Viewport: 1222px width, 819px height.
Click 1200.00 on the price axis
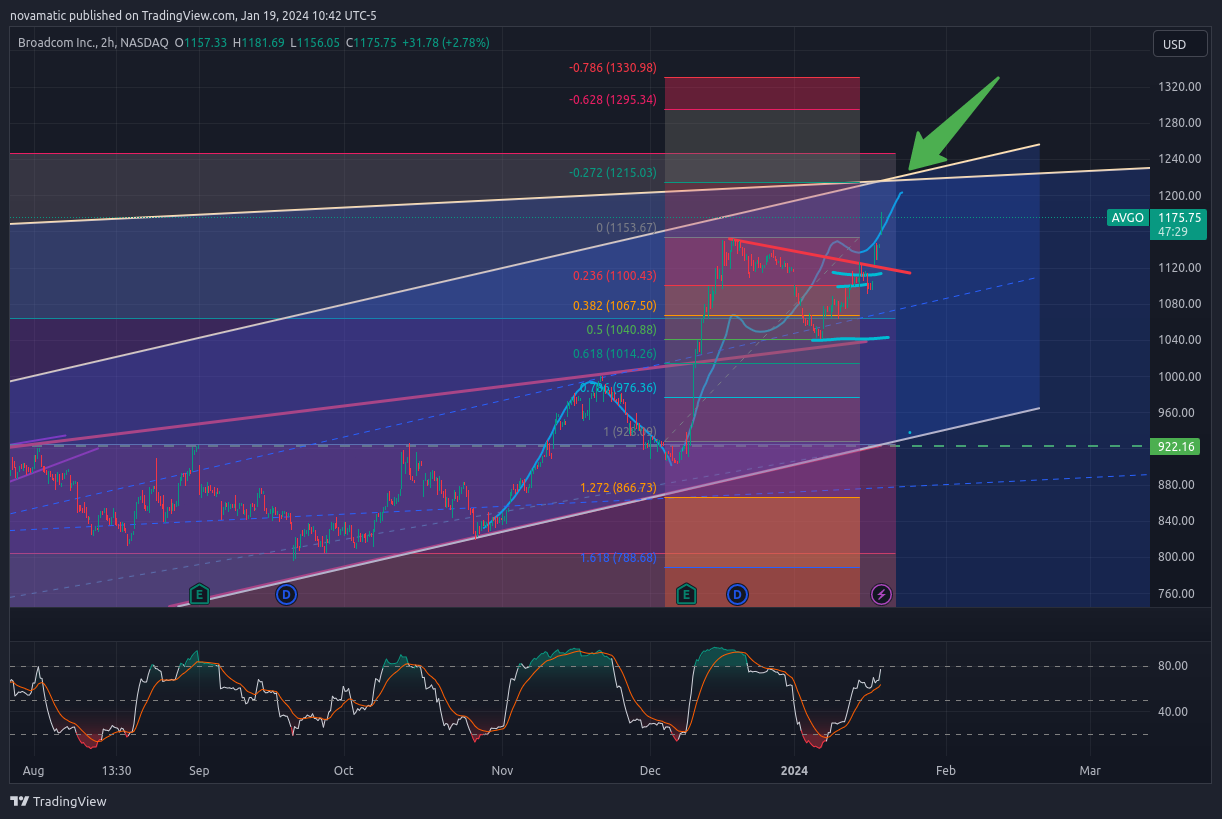pos(1180,196)
